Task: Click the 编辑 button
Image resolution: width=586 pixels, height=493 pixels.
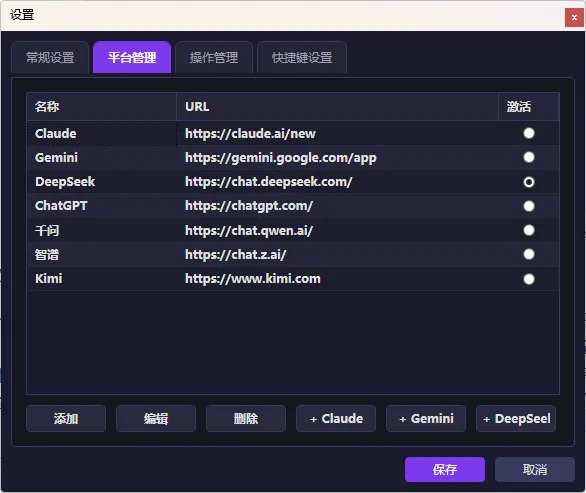Action: pyautogui.click(x=156, y=419)
